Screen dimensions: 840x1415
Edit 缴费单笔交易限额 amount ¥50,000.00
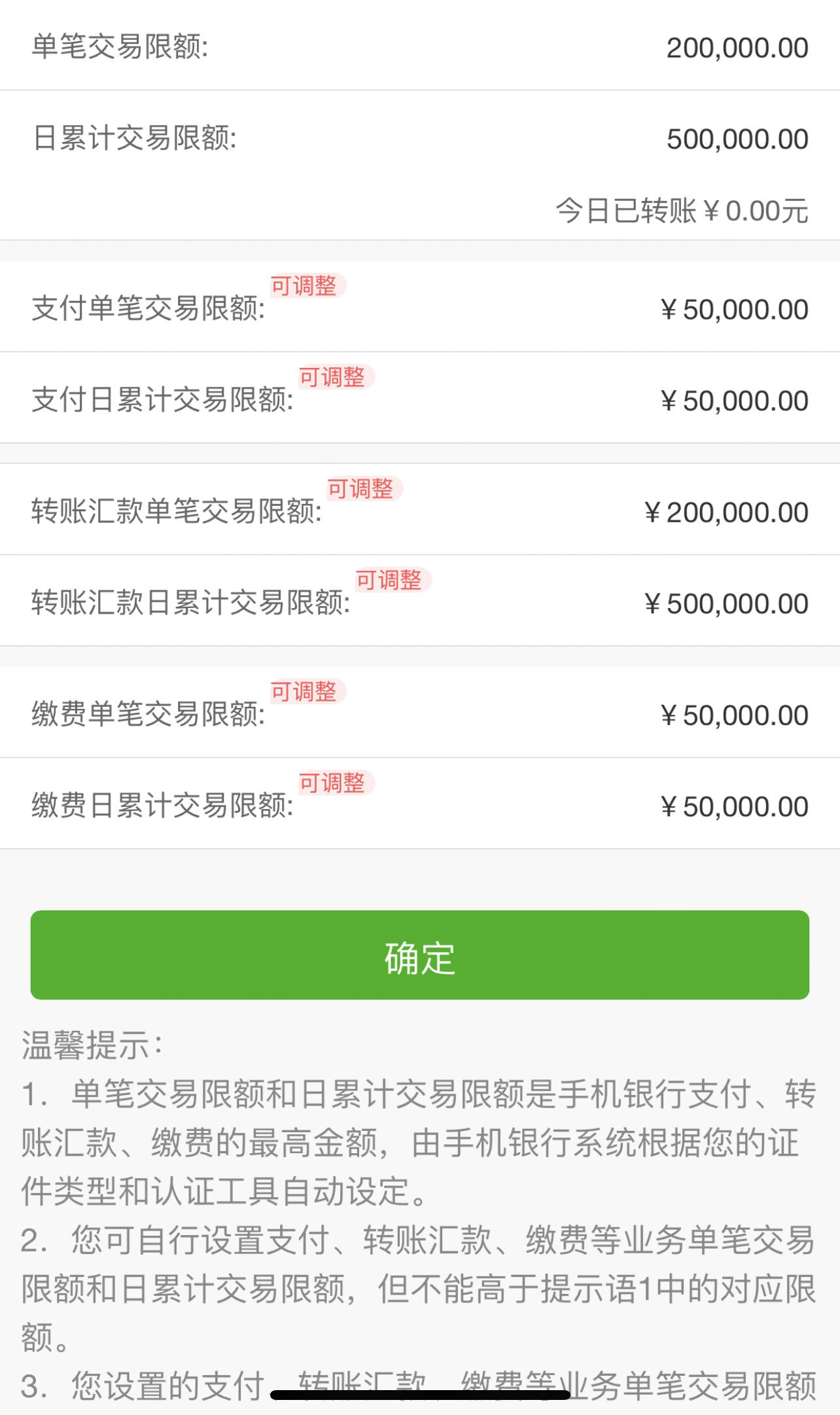[735, 715]
